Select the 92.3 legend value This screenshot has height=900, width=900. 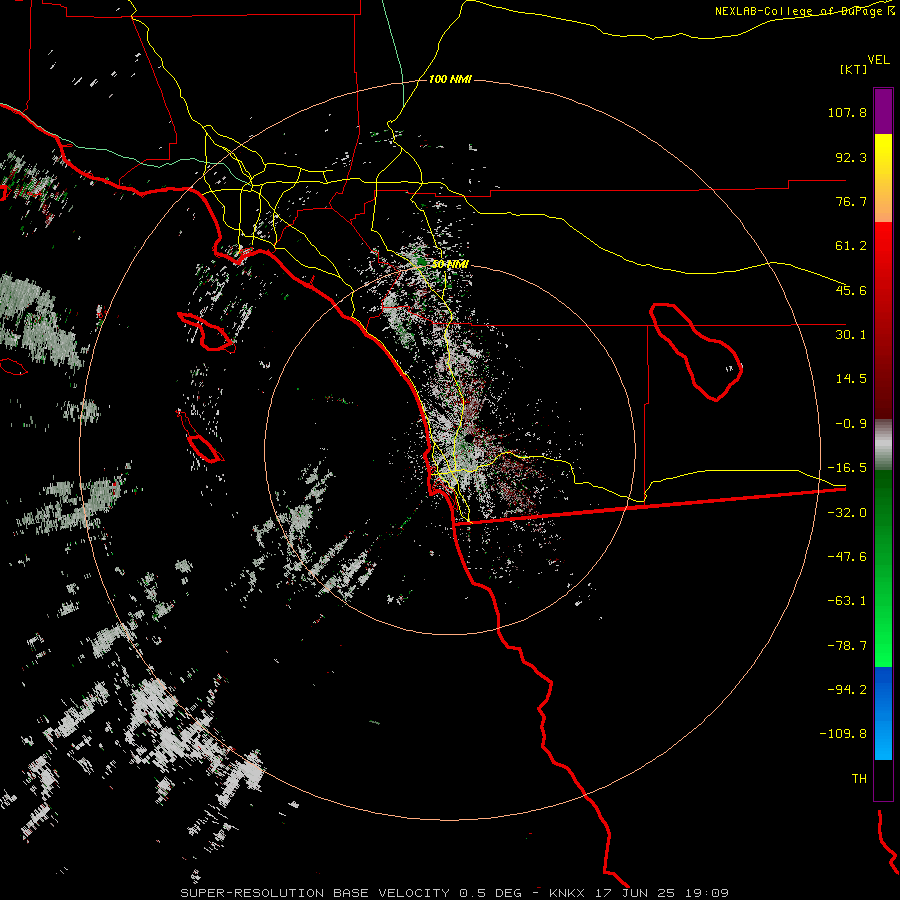point(851,157)
